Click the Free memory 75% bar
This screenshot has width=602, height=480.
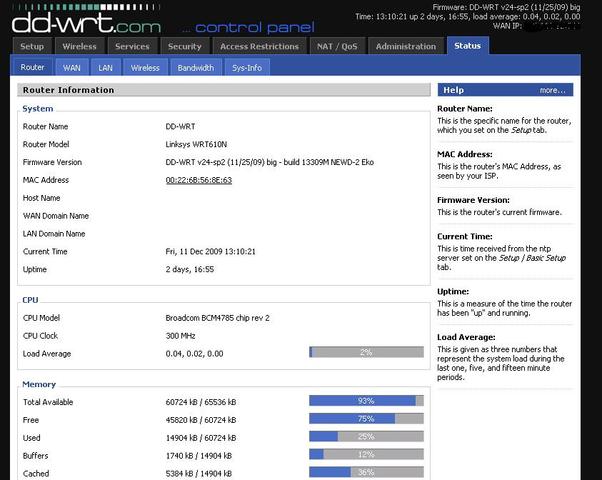(366, 419)
